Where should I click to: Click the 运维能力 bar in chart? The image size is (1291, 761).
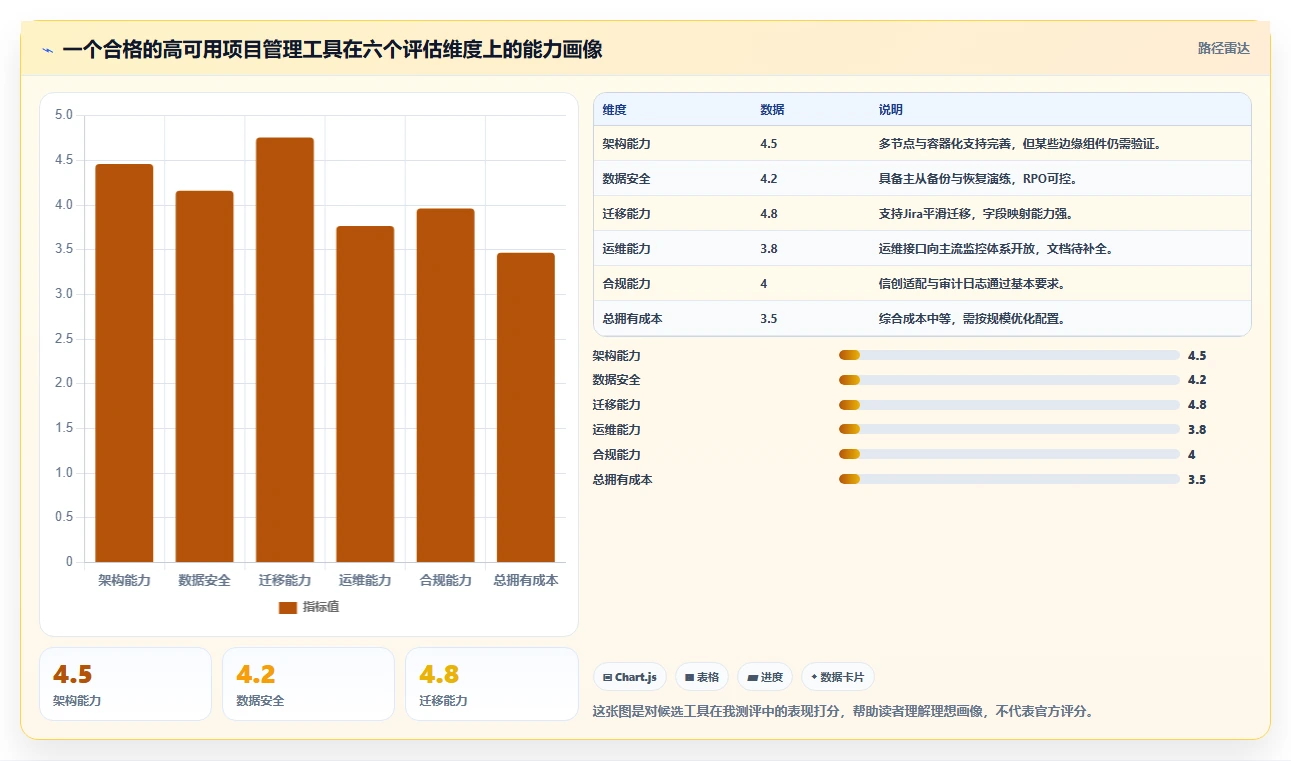(365, 394)
